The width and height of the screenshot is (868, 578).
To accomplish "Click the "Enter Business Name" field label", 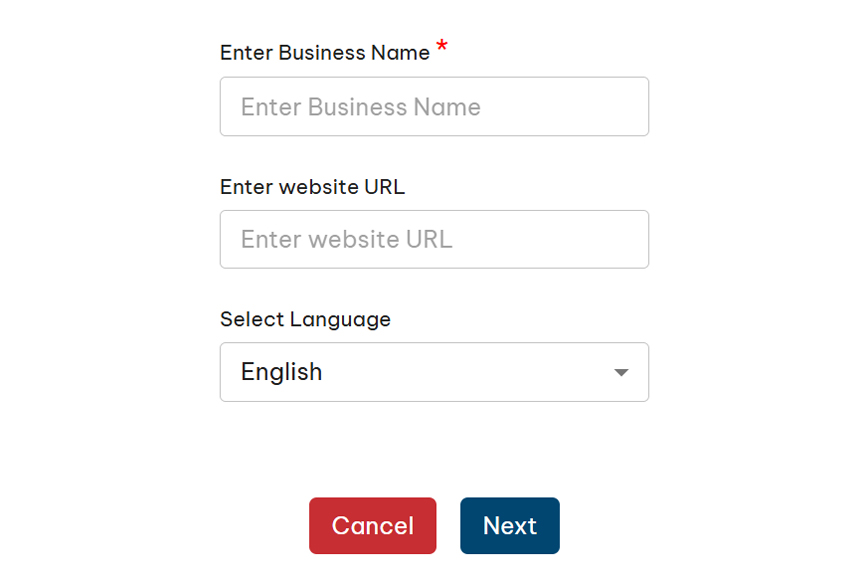I will pyautogui.click(x=325, y=53).
